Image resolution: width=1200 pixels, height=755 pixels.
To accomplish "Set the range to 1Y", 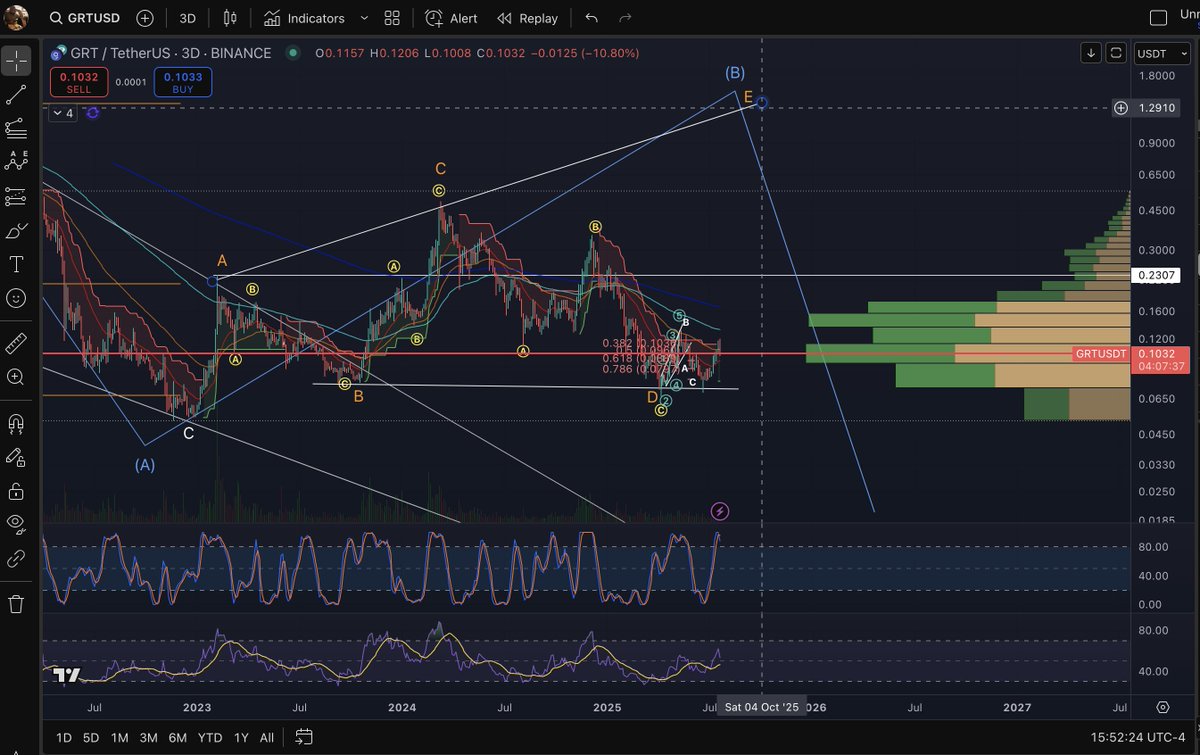I will (x=241, y=737).
